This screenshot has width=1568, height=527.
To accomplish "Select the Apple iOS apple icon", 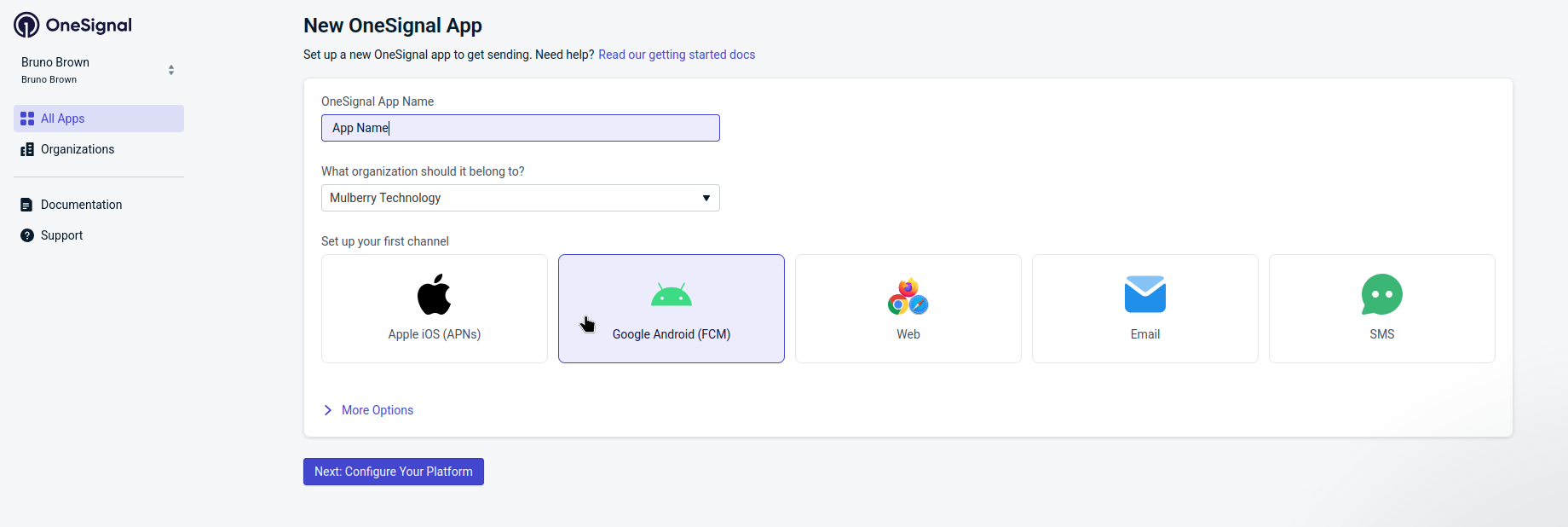I will [435, 294].
